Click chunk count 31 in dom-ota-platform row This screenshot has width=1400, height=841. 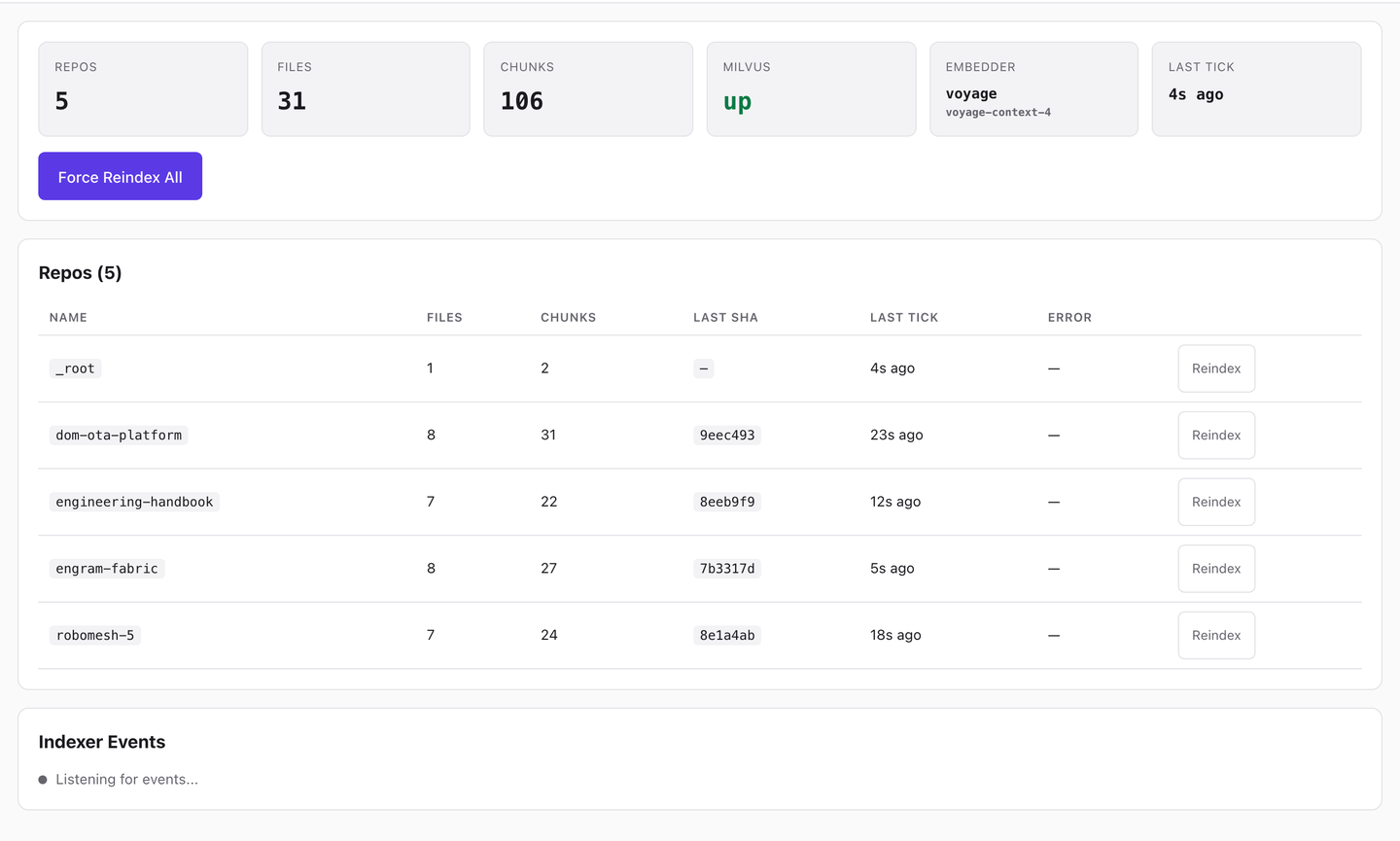tap(548, 436)
